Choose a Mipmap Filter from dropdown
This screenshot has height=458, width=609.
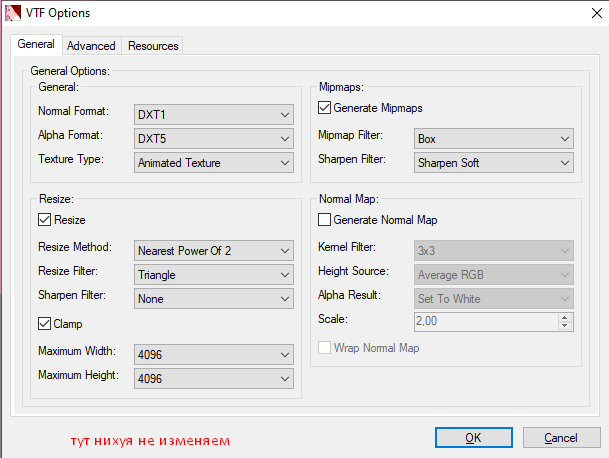click(x=493, y=138)
